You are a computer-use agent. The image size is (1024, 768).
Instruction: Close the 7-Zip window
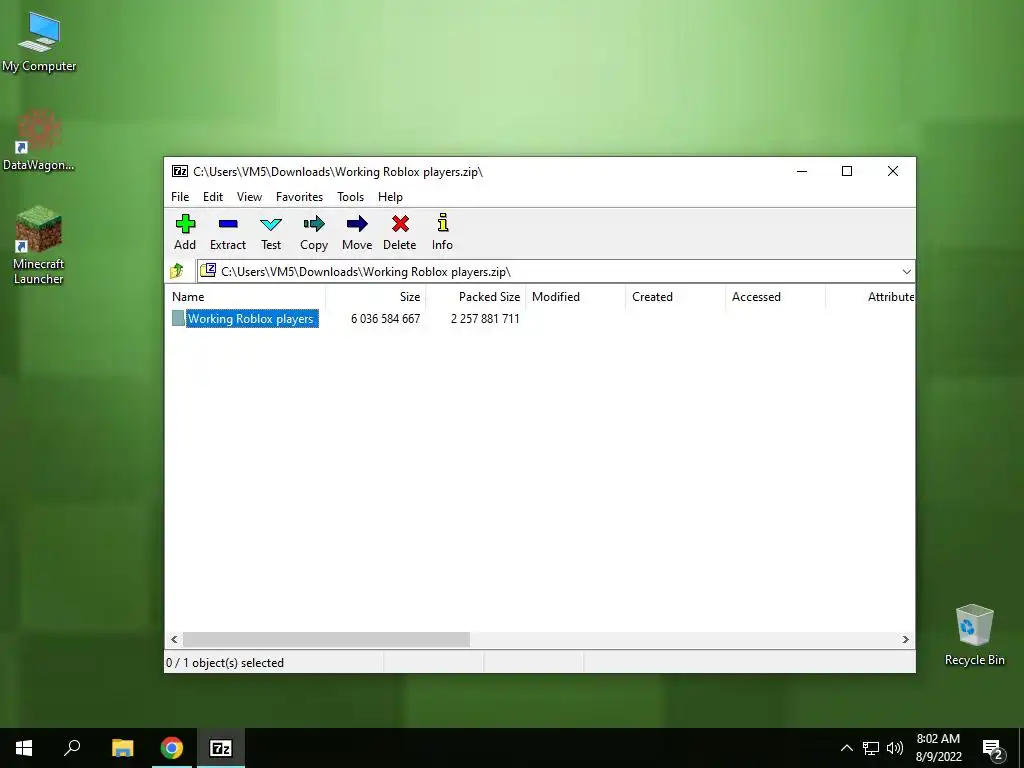click(x=893, y=171)
